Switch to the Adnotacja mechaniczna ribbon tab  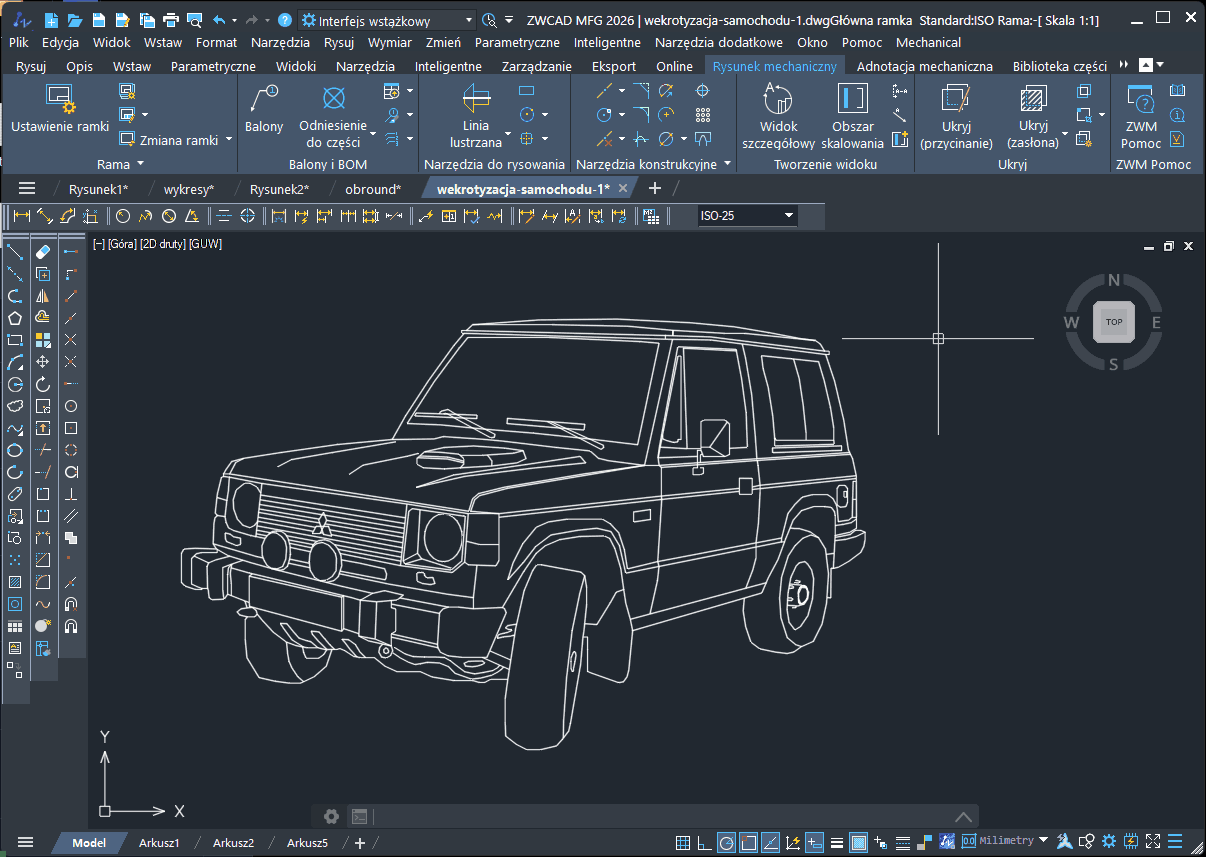(925, 66)
